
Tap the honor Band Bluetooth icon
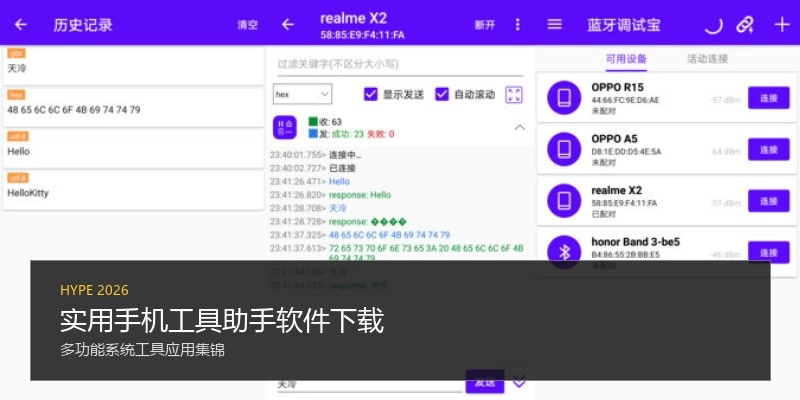564,252
